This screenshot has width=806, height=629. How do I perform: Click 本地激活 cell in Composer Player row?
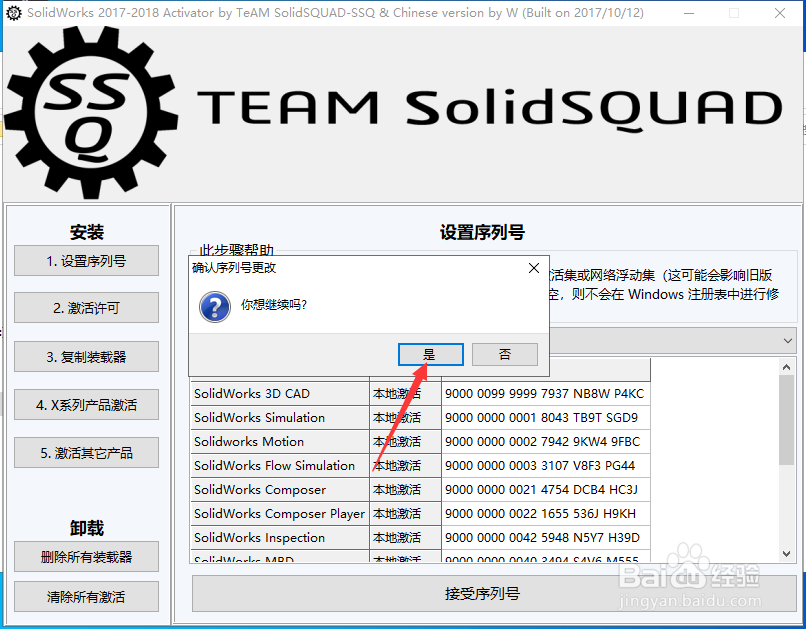coord(405,513)
